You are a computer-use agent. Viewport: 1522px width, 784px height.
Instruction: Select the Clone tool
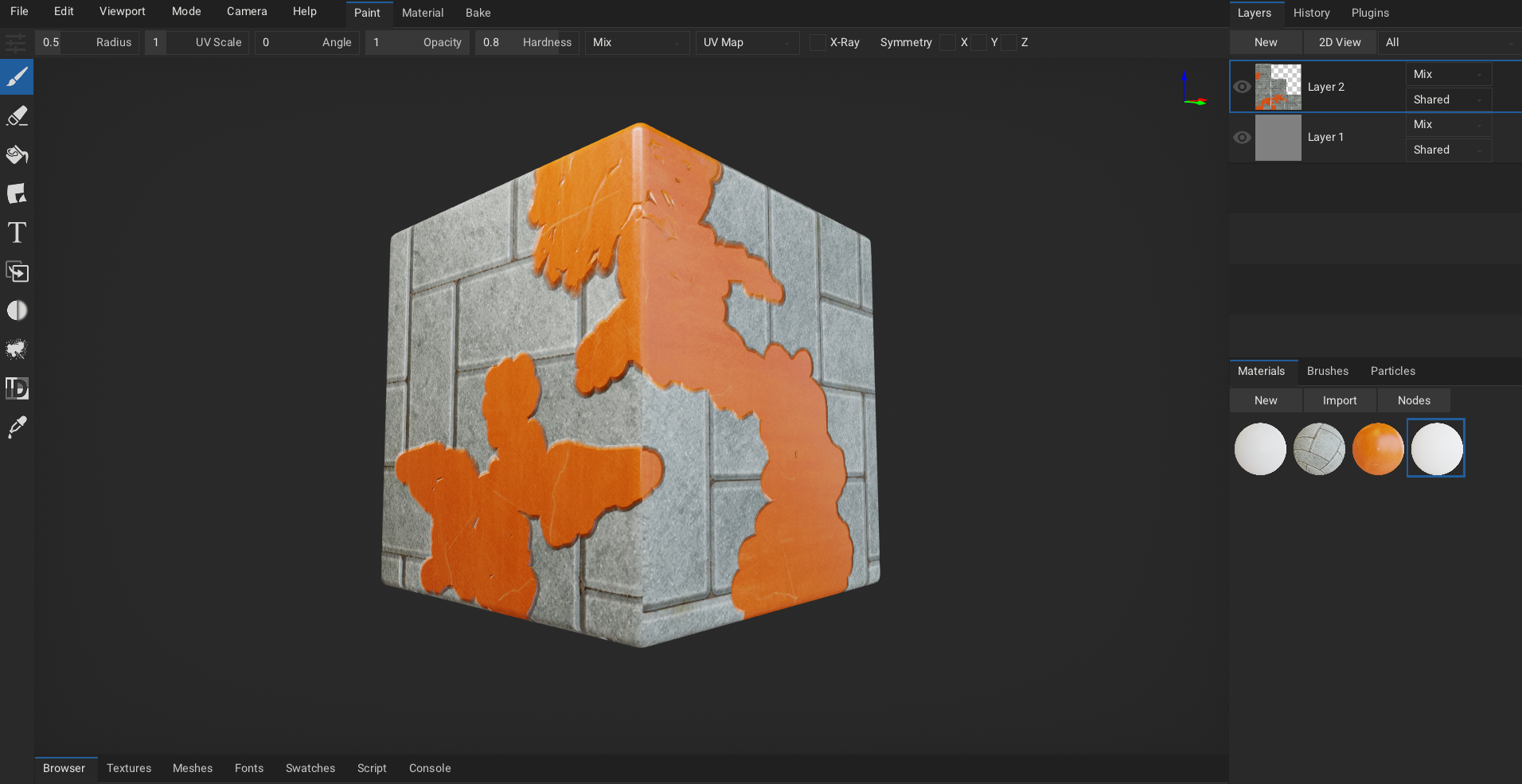[17, 271]
